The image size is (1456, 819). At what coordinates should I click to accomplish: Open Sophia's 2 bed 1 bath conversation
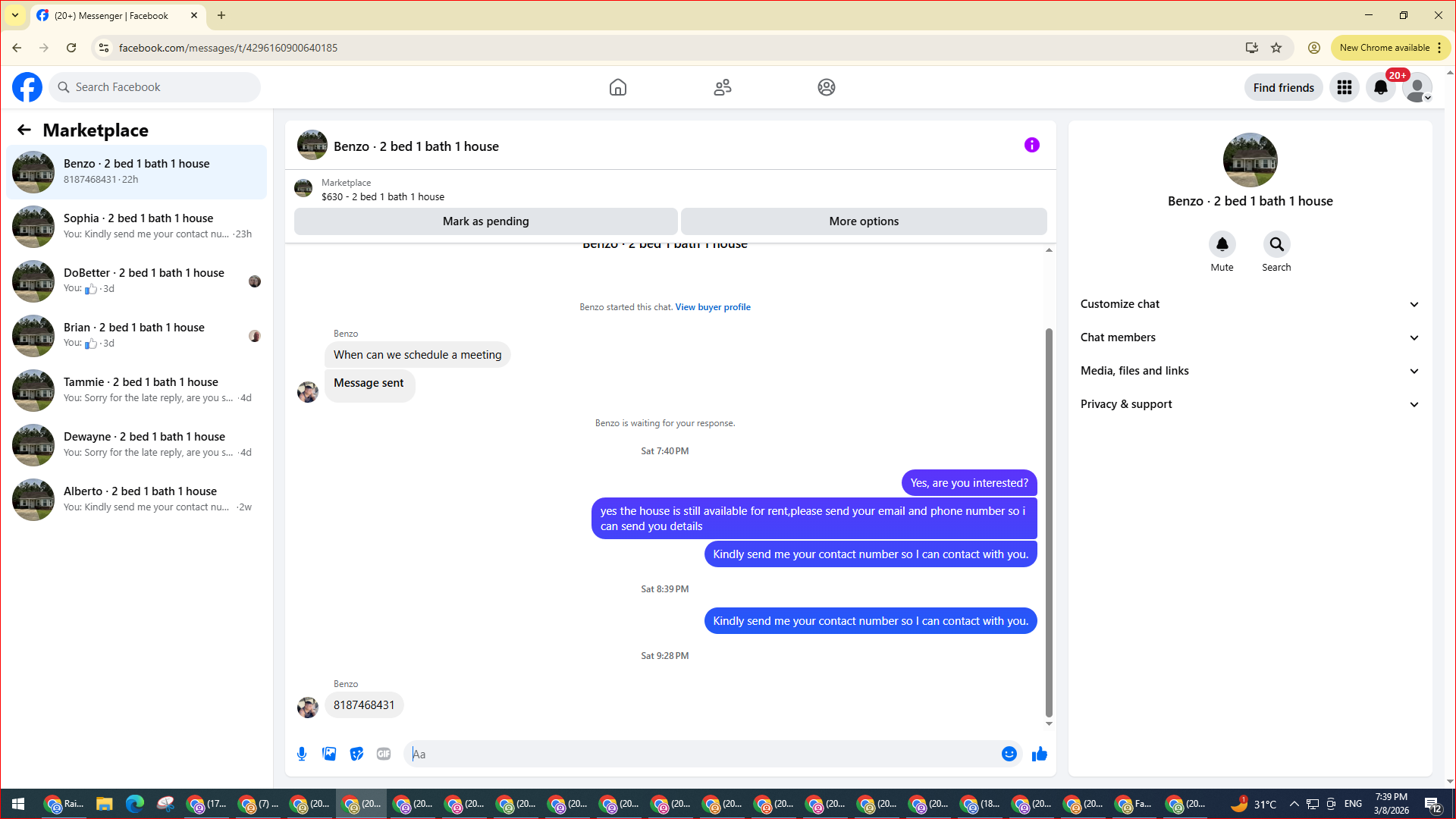point(136,226)
